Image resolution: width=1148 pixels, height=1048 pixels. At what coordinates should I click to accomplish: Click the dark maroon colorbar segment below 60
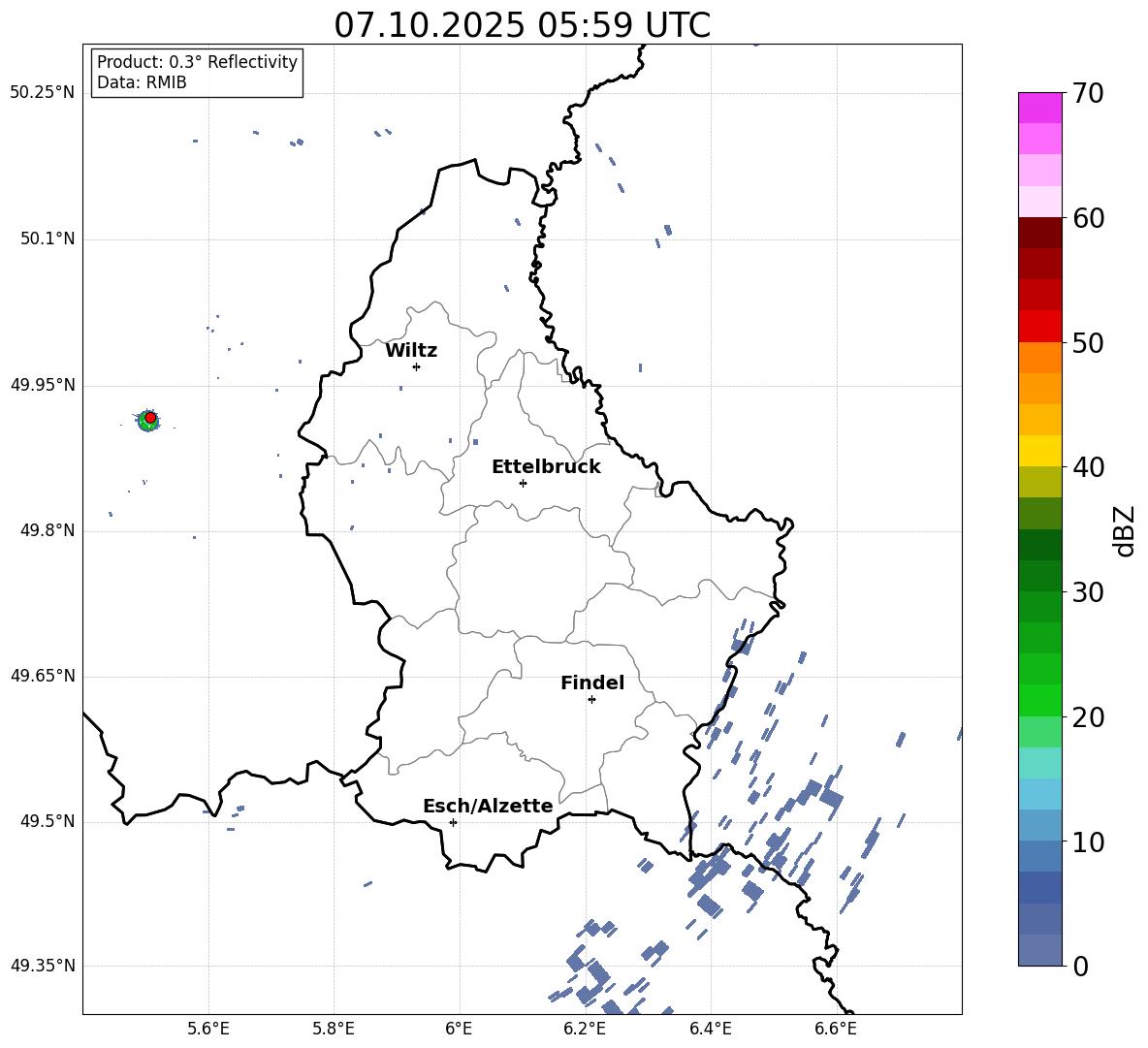[1039, 233]
